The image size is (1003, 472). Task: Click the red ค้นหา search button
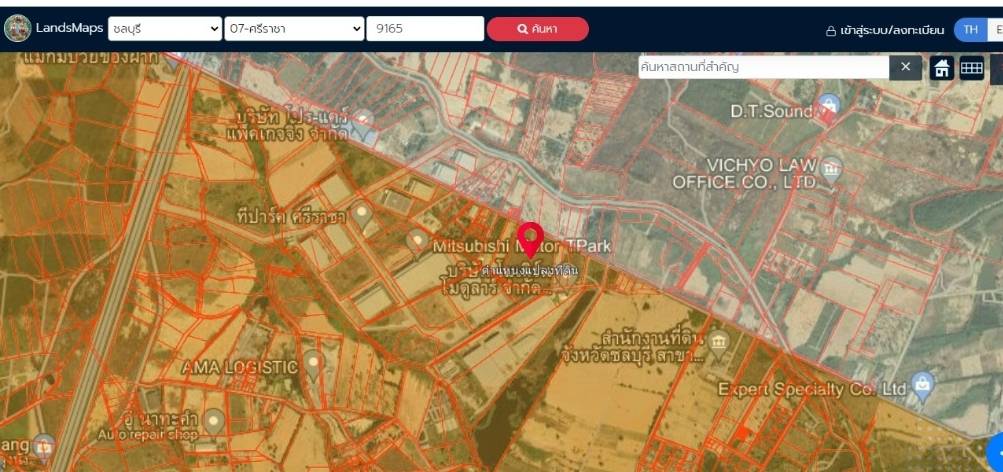coord(537,29)
